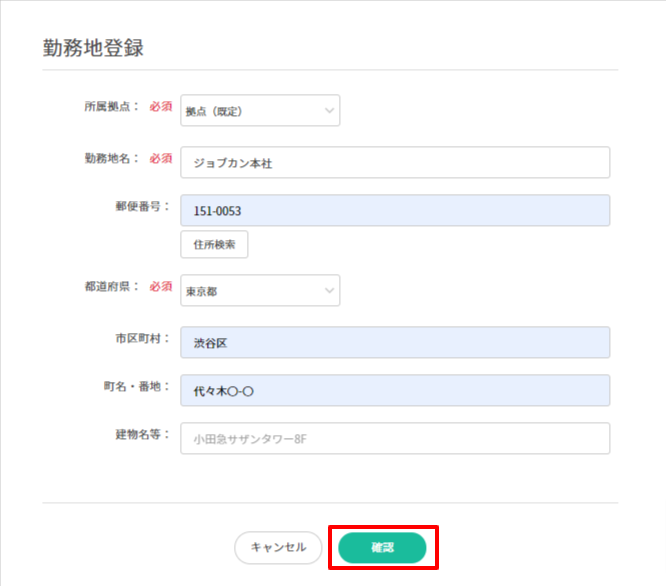Screen dimensions: 666x586
Task: Click the 町名・番地 field label
Action: point(136,386)
